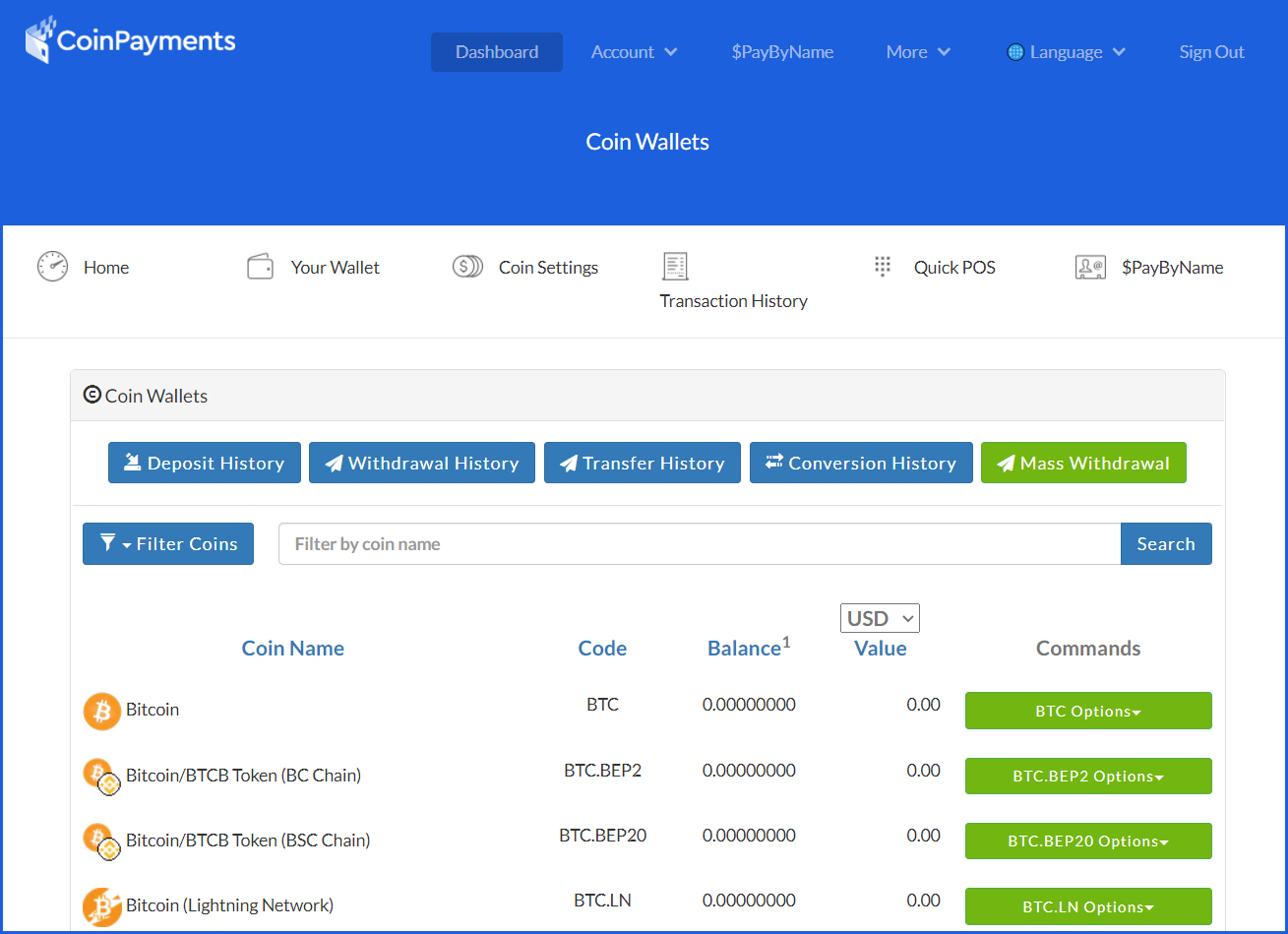Click the BTC.BEP20 code cell
Viewport: 1288px width, 934px height.
(x=602, y=835)
